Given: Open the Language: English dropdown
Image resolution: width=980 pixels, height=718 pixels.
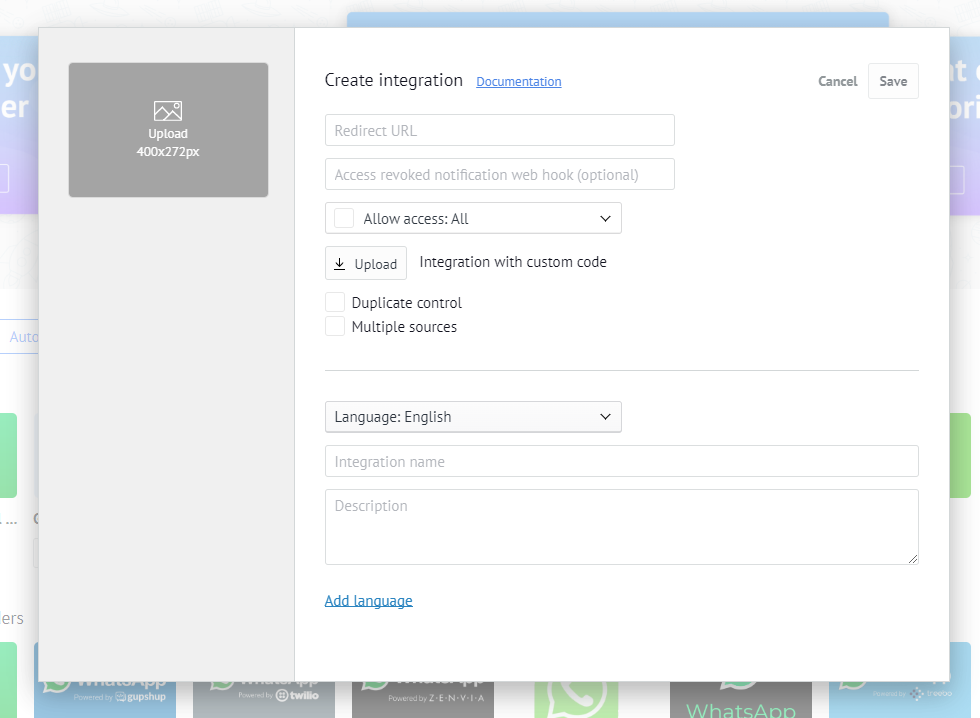Looking at the screenshot, I should point(473,417).
